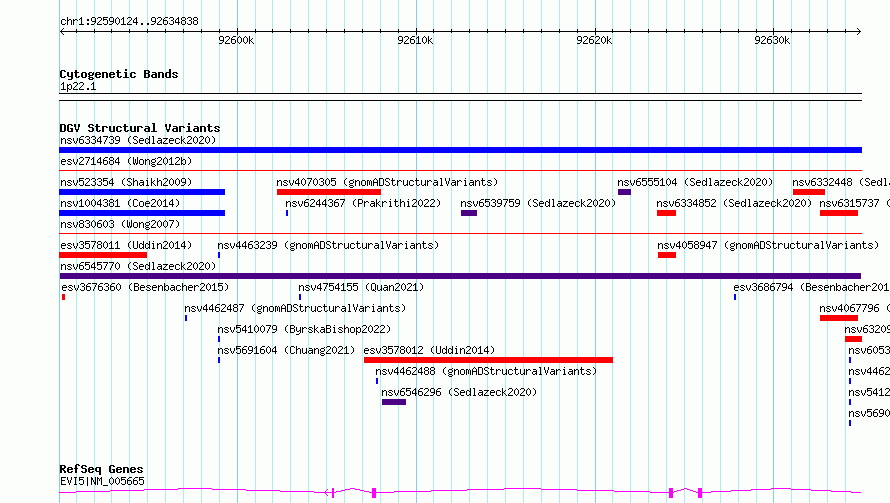Open the esv3578012 (Uddin2014) label text
890x503 pixels.
pos(429,350)
